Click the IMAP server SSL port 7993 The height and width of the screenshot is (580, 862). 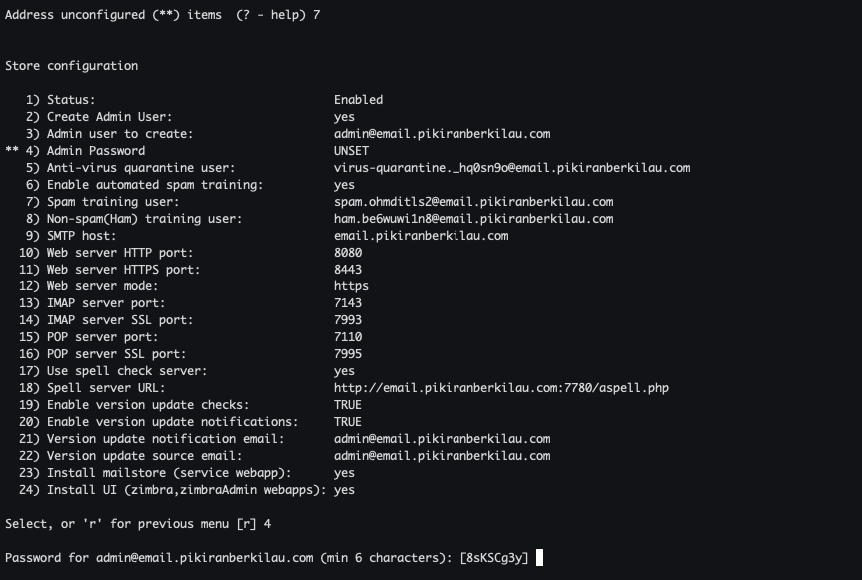(x=348, y=320)
